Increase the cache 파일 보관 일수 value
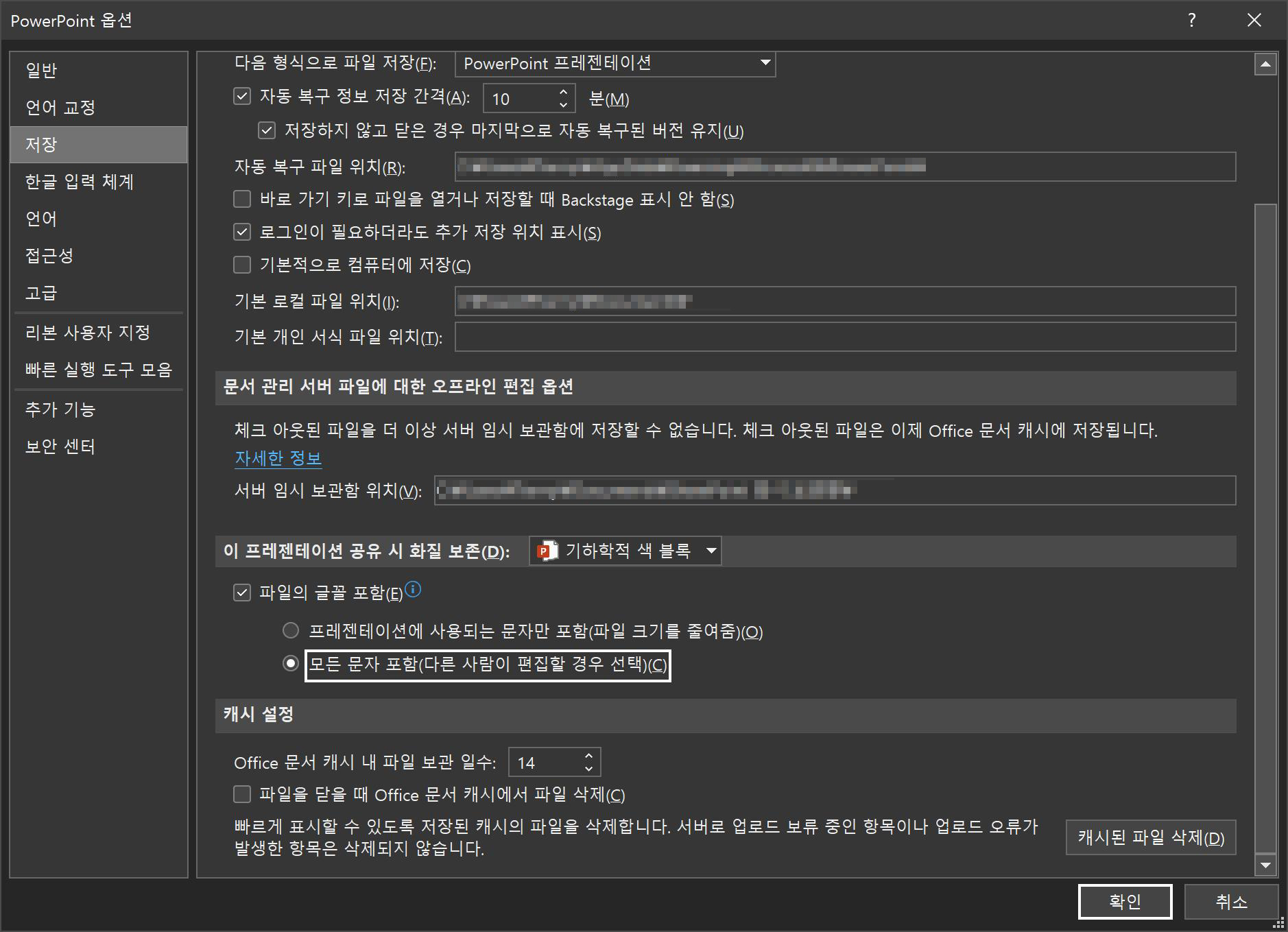1288x932 pixels. pos(588,756)
